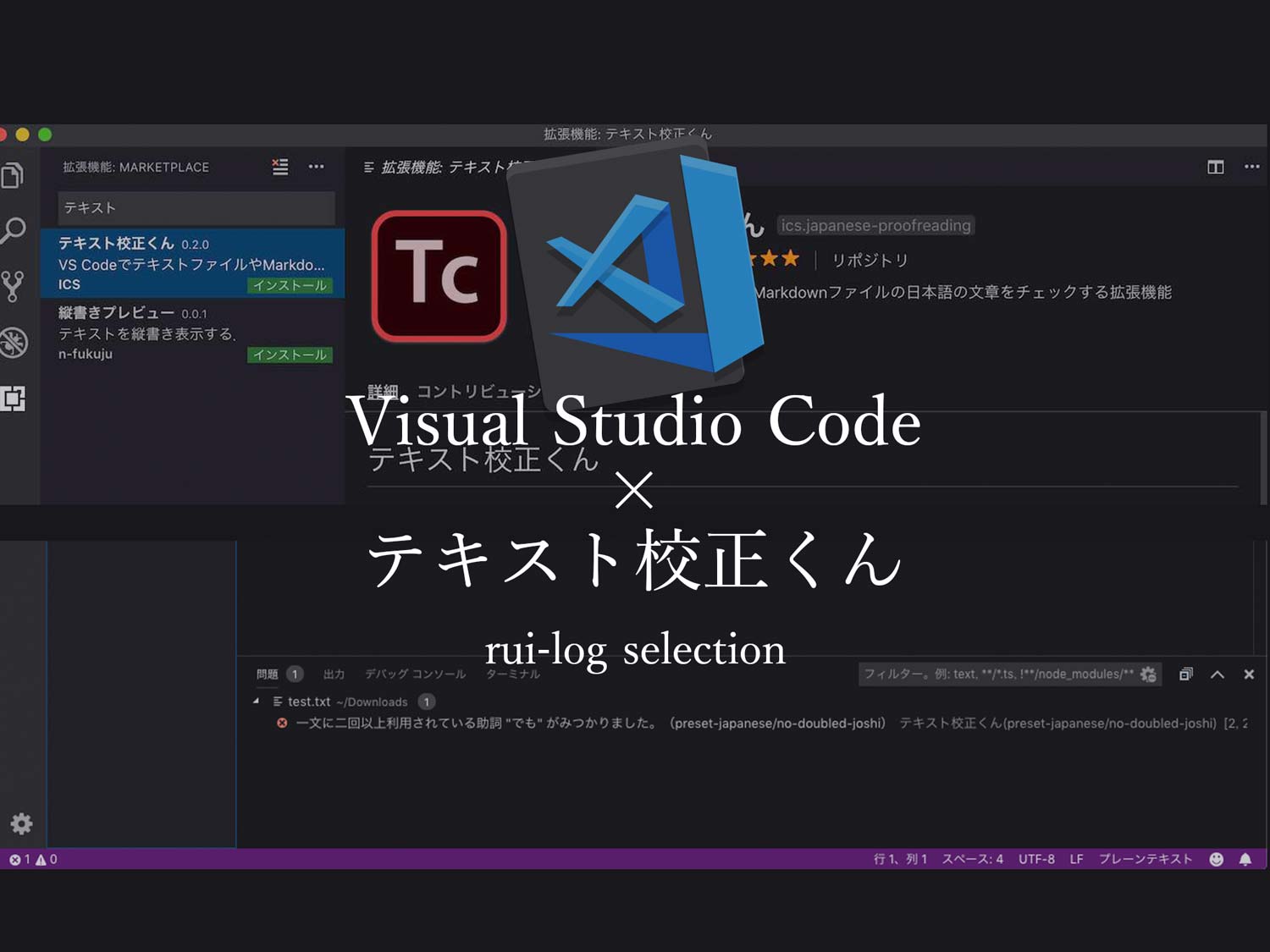Install the テキスト校正くん extension
Image resolution: width=1270 pixels, height=952 pixels.
(290, 285)
